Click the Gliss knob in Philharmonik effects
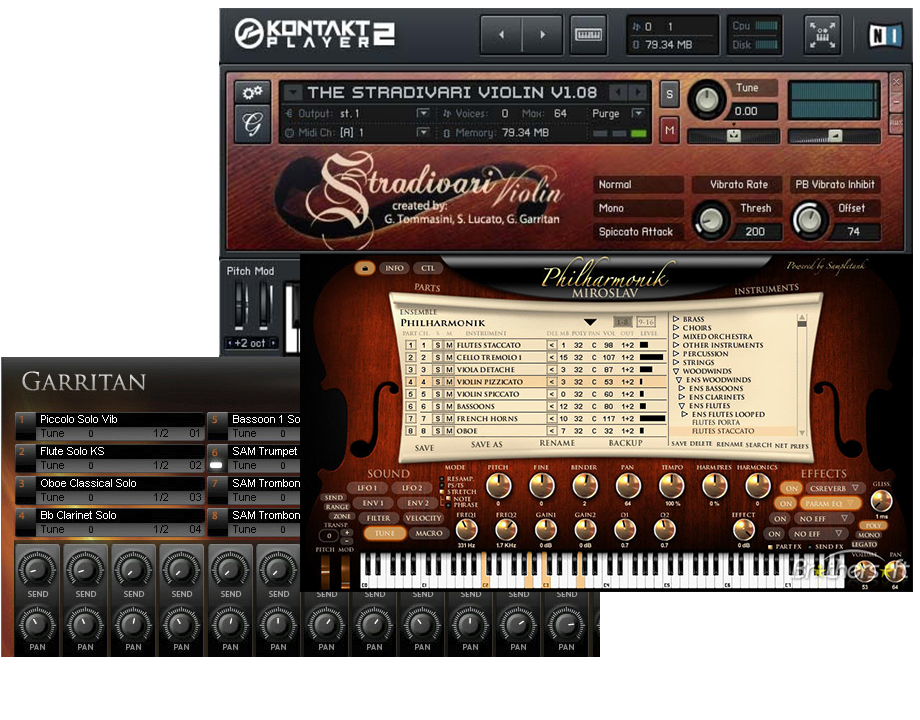 881,501
